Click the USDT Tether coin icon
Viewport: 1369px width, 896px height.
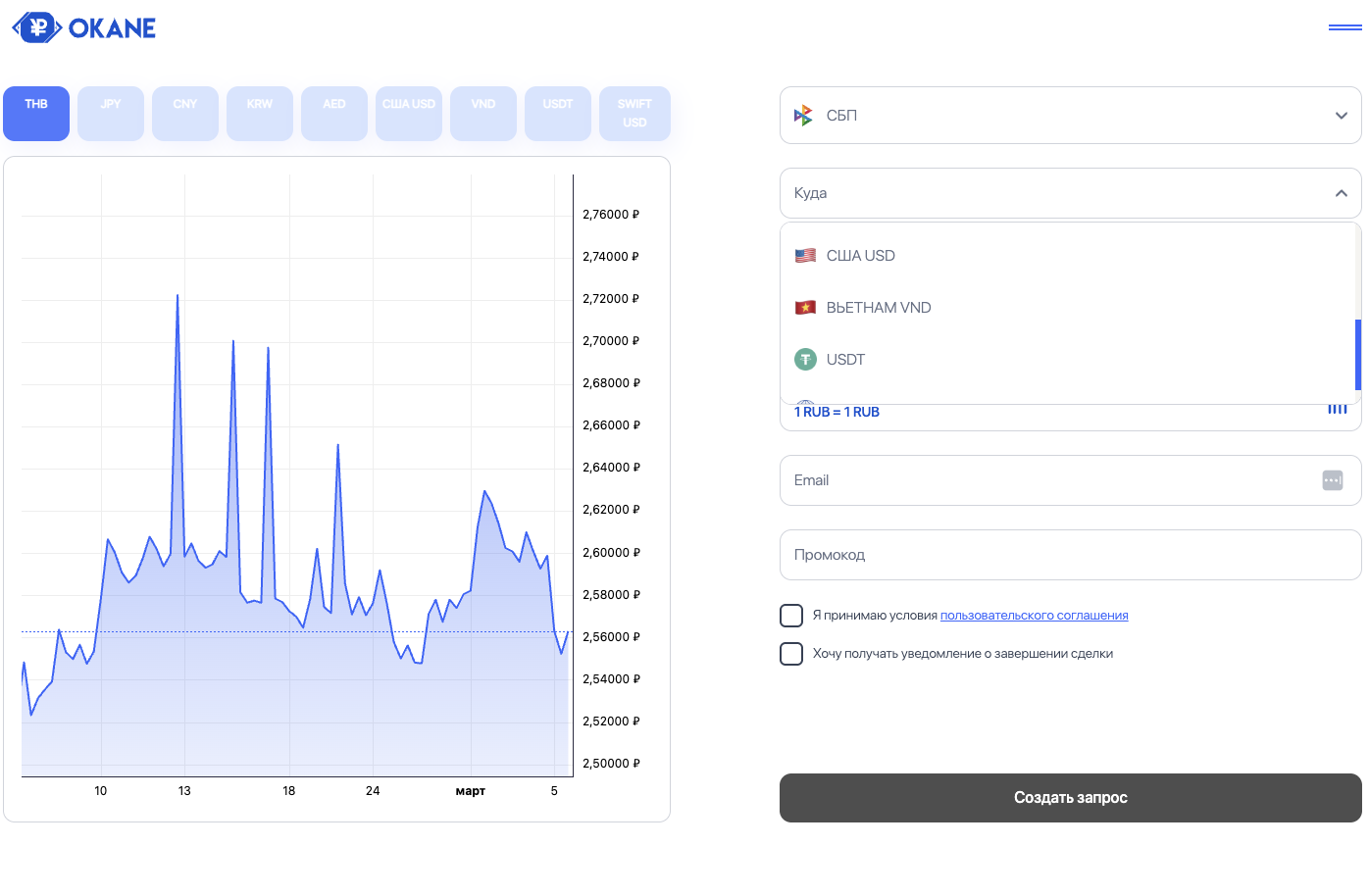pyautogui.click(x=805, y=360)
